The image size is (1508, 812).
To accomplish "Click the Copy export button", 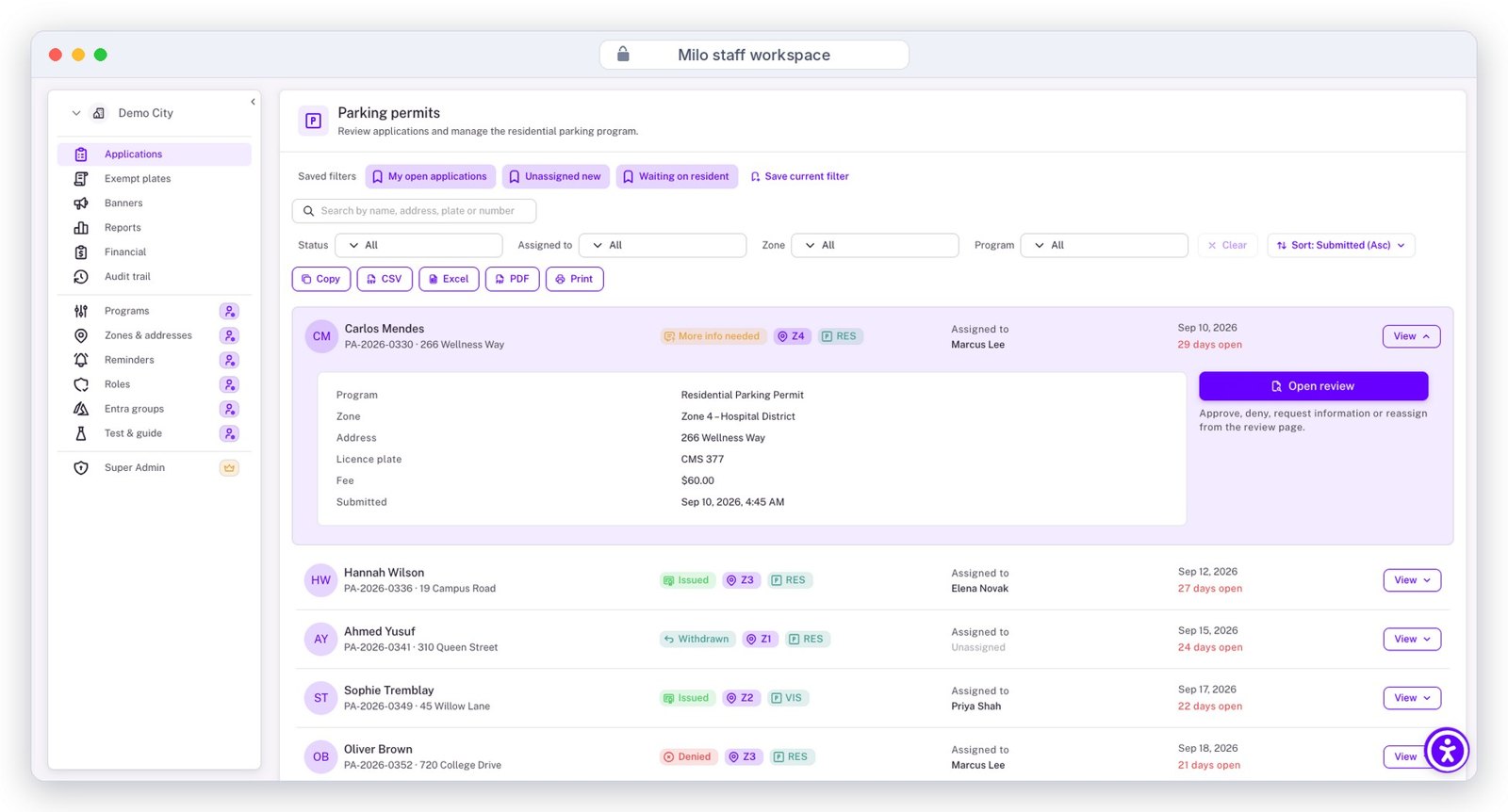I will point(321,279).
